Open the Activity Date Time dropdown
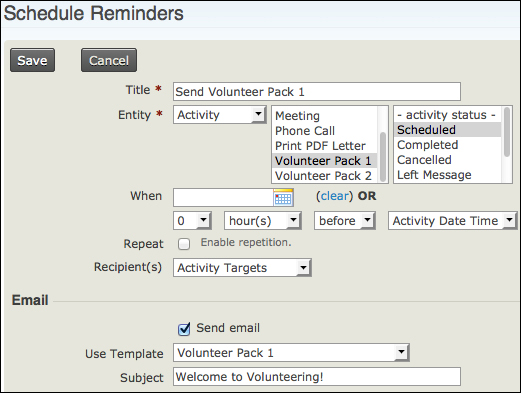The width and height of the screenshot is (521, 393). tap(453, 221)
